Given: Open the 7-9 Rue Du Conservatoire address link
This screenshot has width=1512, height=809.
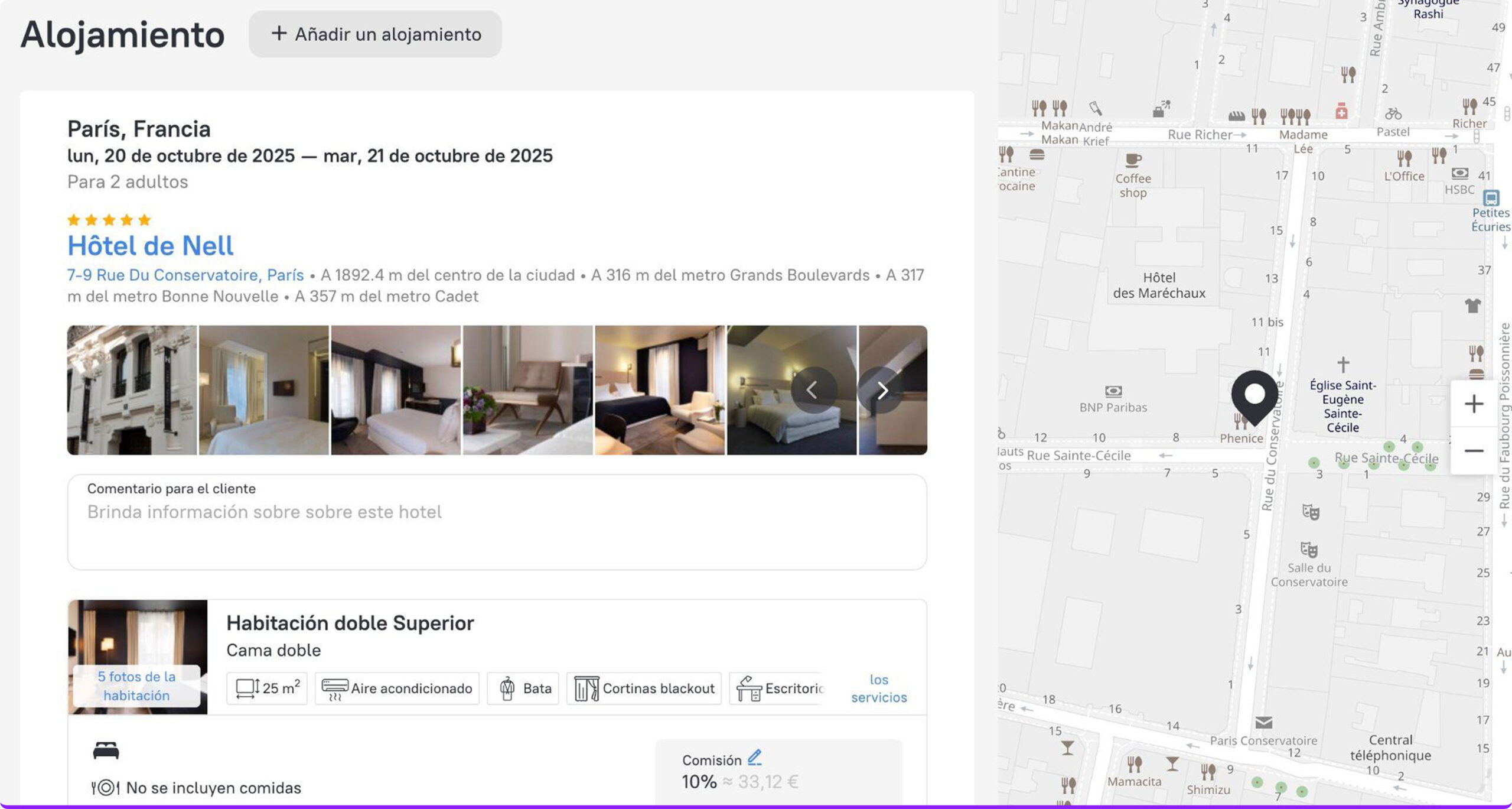Looking at the screenshot, I should 185,275.
